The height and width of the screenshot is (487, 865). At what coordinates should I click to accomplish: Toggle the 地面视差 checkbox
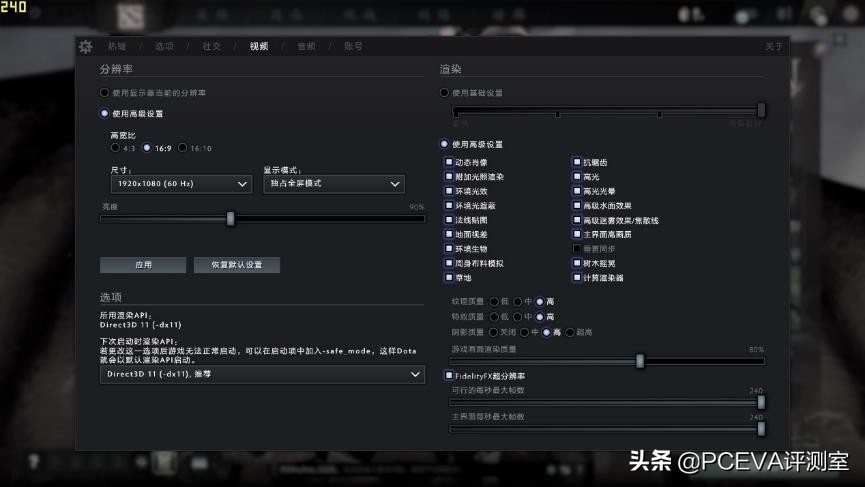(449, 234)
